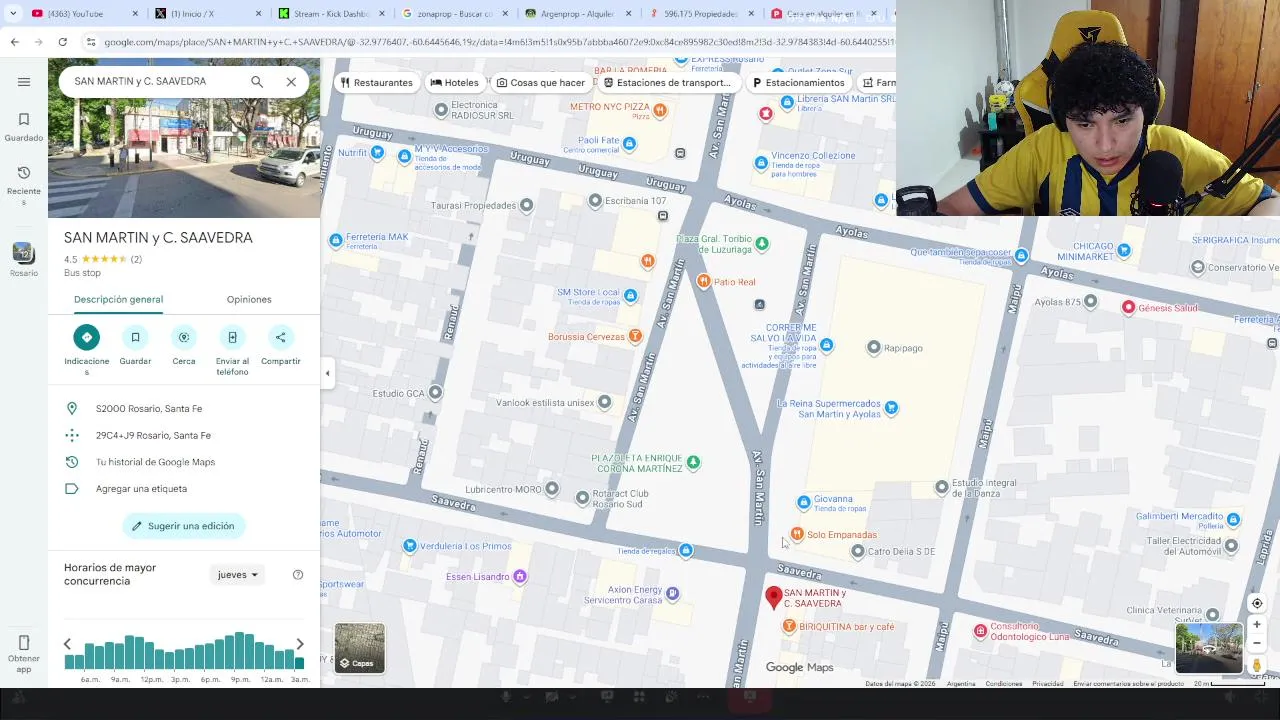Image resolution: width=1280 pixels, height=720 pixels.
Task: Click BIRIQUITINA bar y café marker
Action: (x=789, y=626)
